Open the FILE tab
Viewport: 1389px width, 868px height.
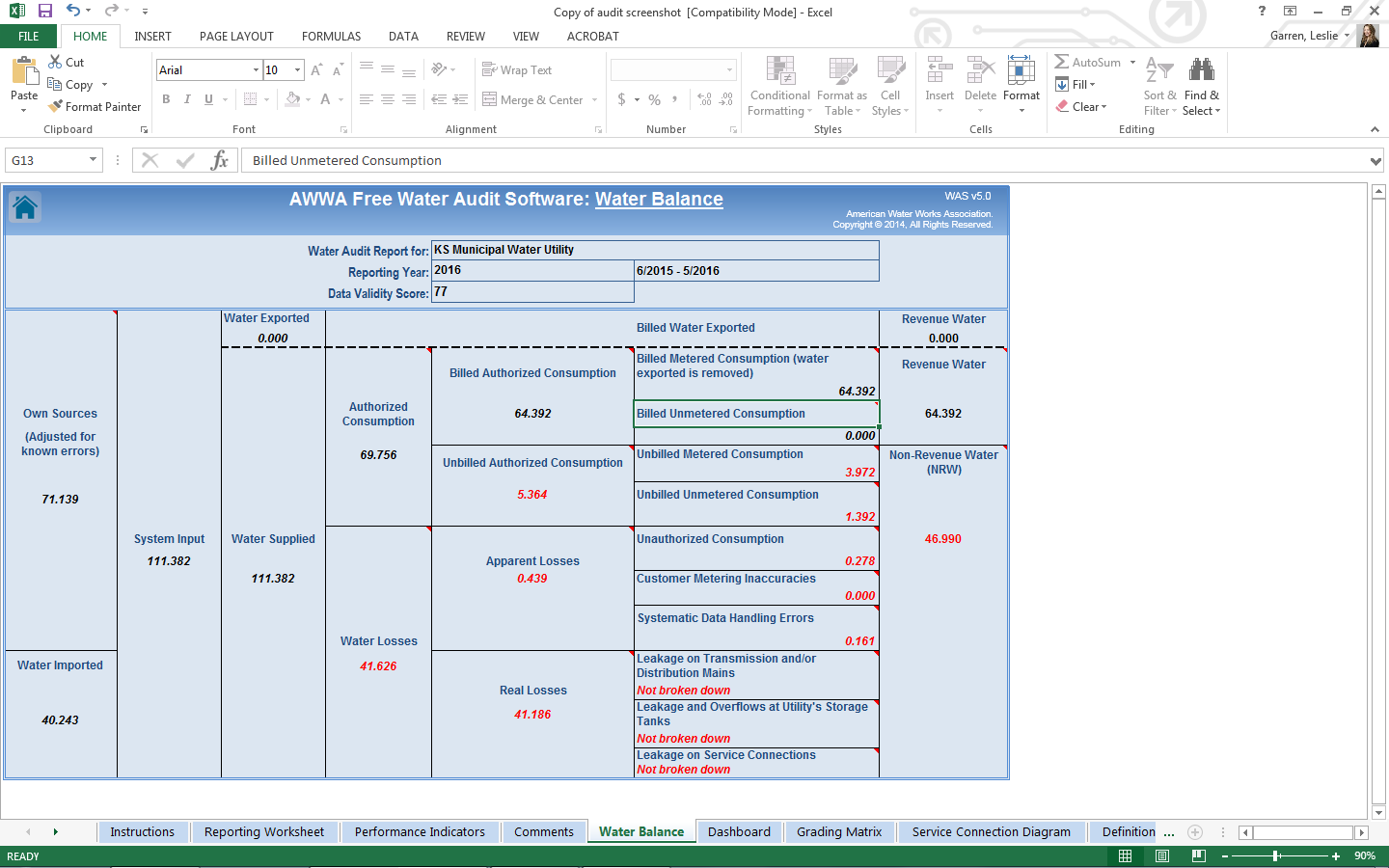click(x=29, y=36)
